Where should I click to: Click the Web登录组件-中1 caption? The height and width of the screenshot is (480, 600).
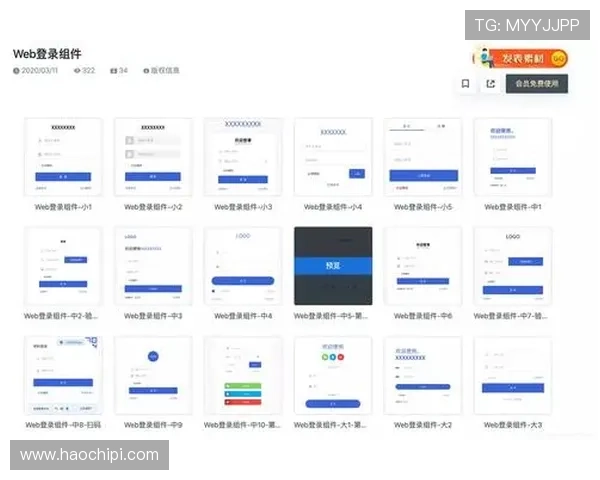[513, 207]
